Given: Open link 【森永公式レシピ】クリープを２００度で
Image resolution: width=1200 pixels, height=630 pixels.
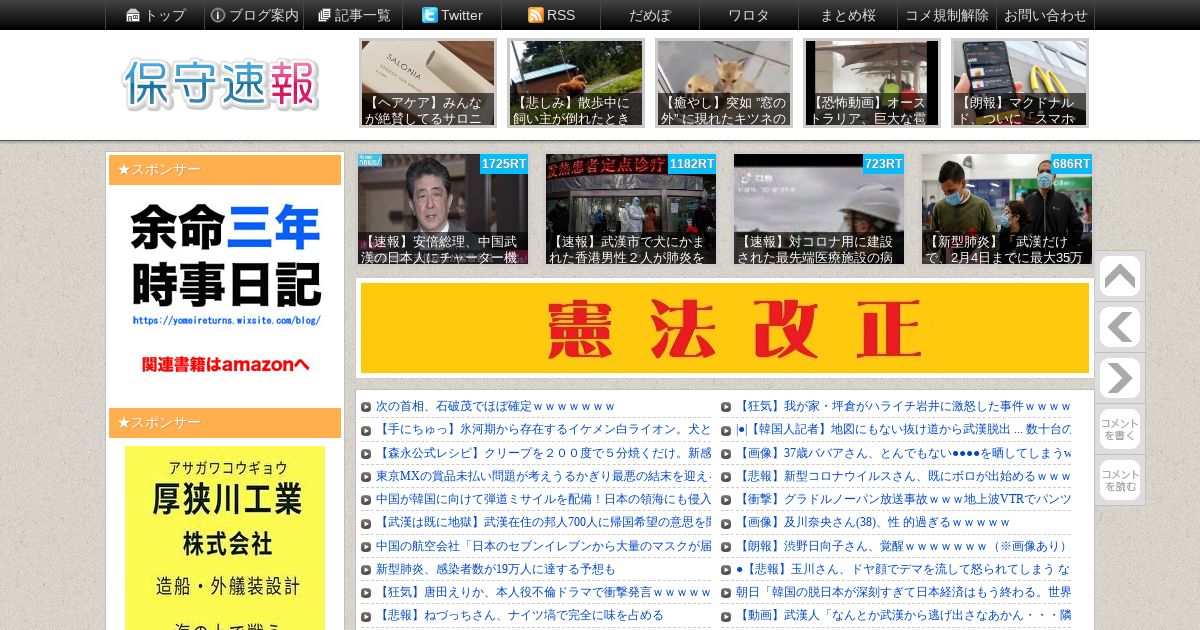Looking at the screenshot, I should pyautogui.click(x=543, y=453).
